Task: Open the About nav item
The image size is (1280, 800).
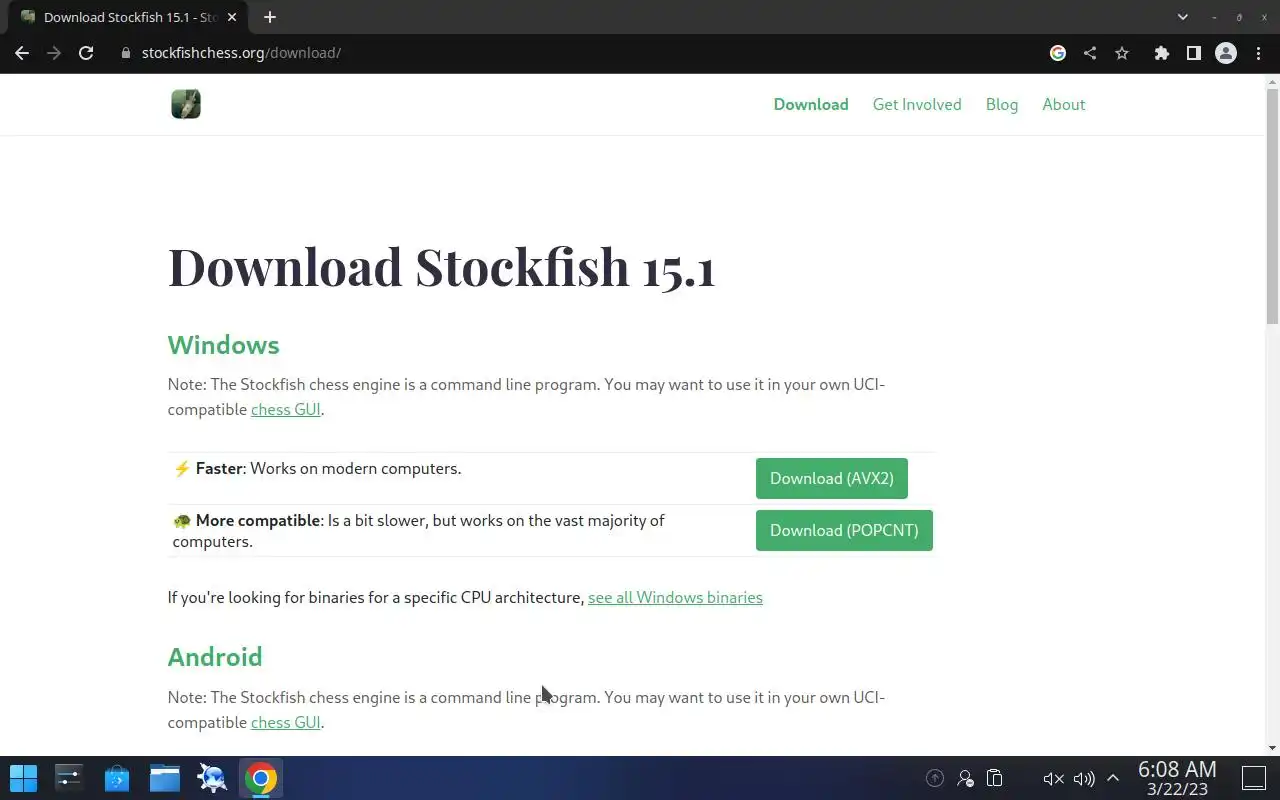Action: (1064, 104)
